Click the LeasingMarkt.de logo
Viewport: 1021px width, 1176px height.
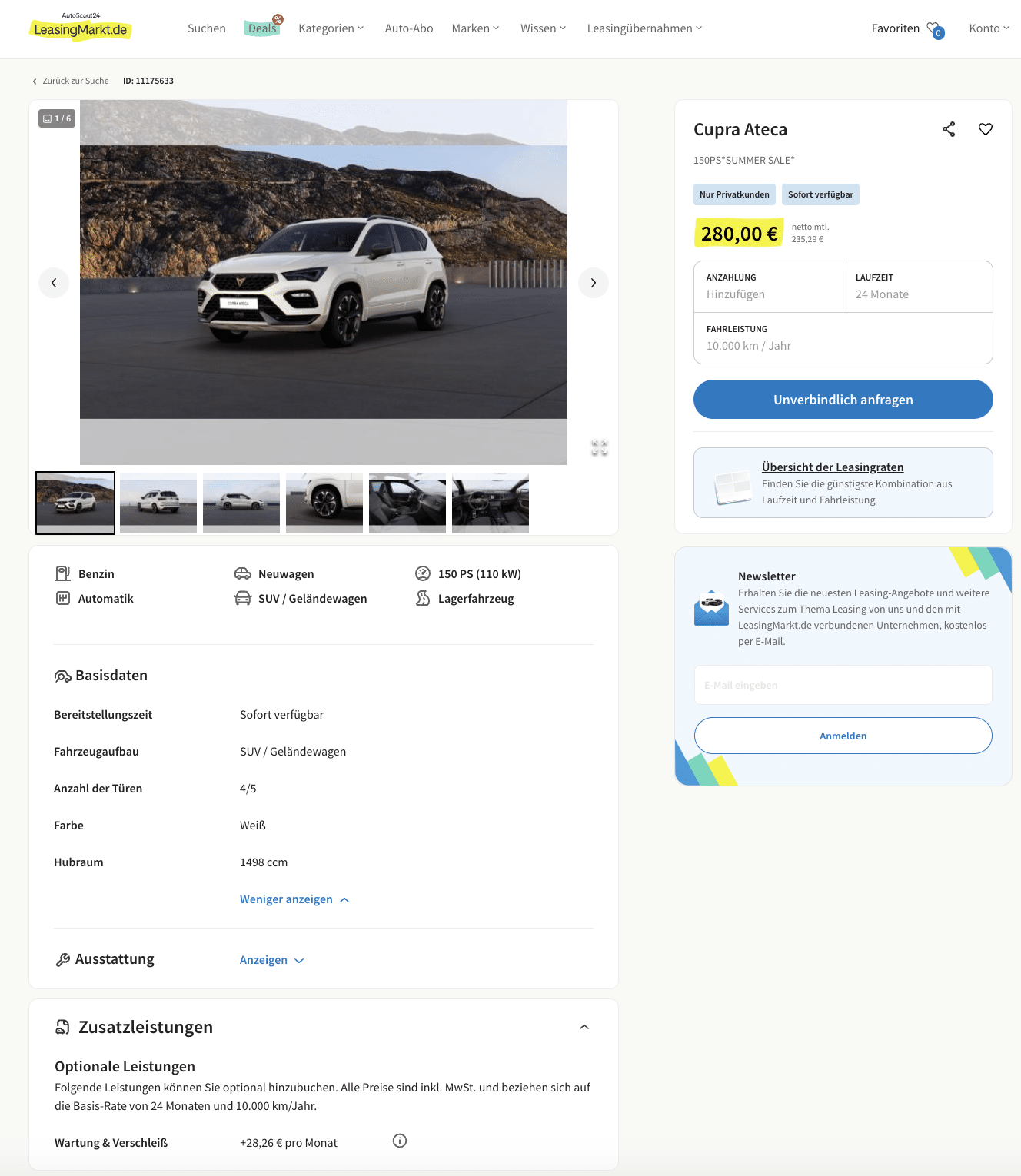pyautogui.click(x=80, y=27)
